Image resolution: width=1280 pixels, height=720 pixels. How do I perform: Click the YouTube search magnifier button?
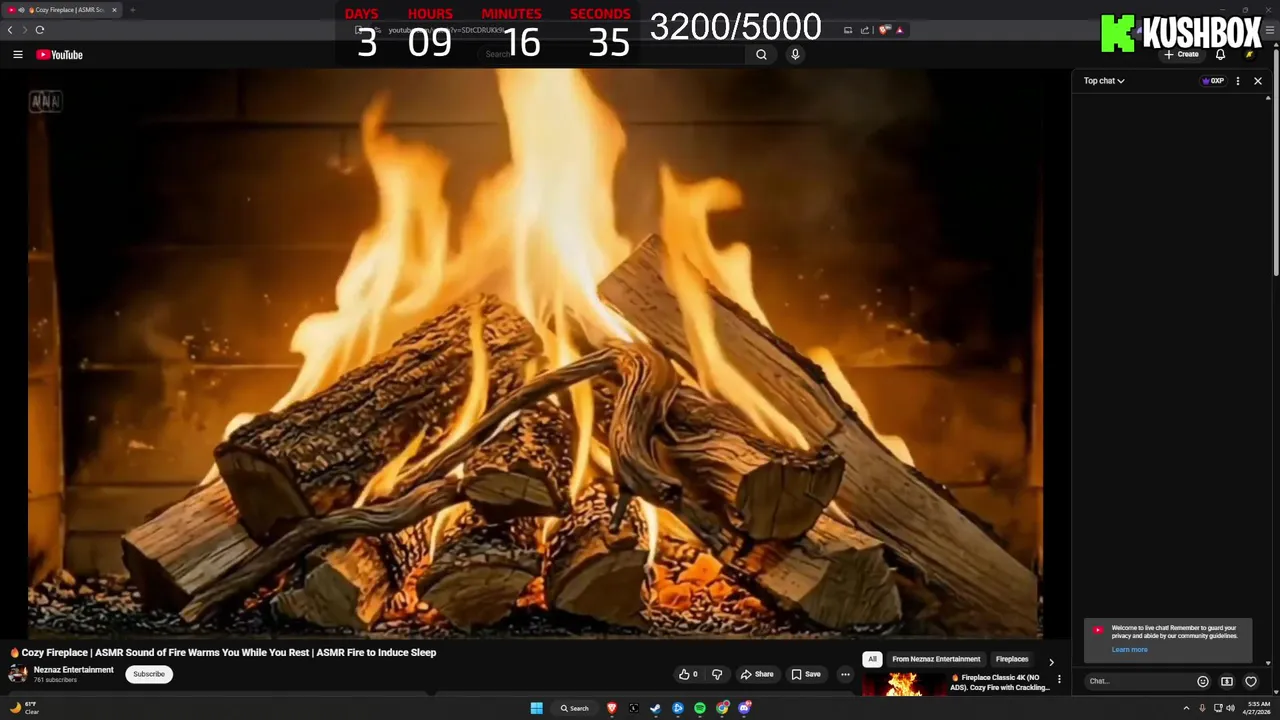pyautogui.click(x=761, y=55)
